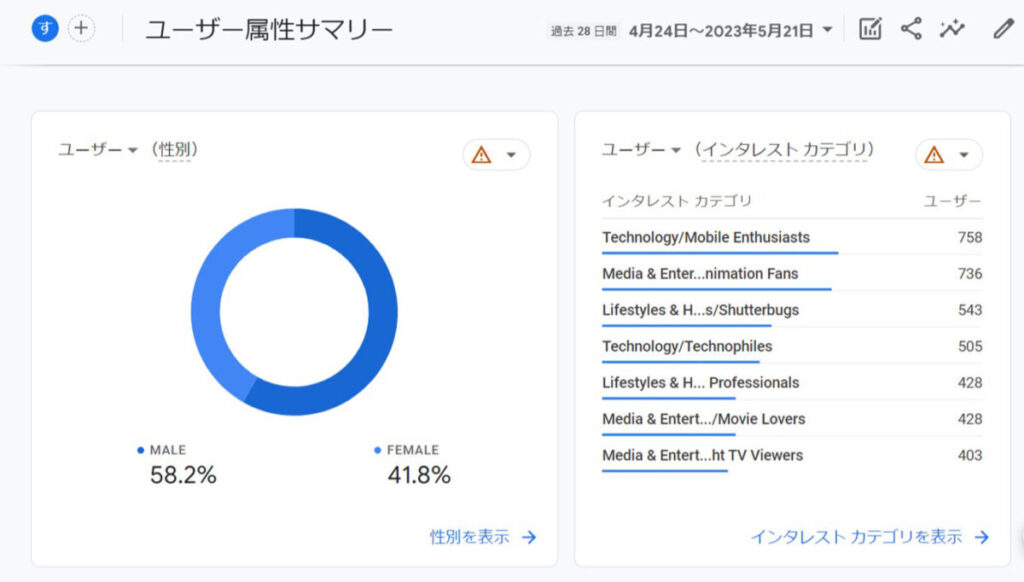Expand the chevron beside the interest card warning
The image size is (1024, 582).
tap(963, 156)
